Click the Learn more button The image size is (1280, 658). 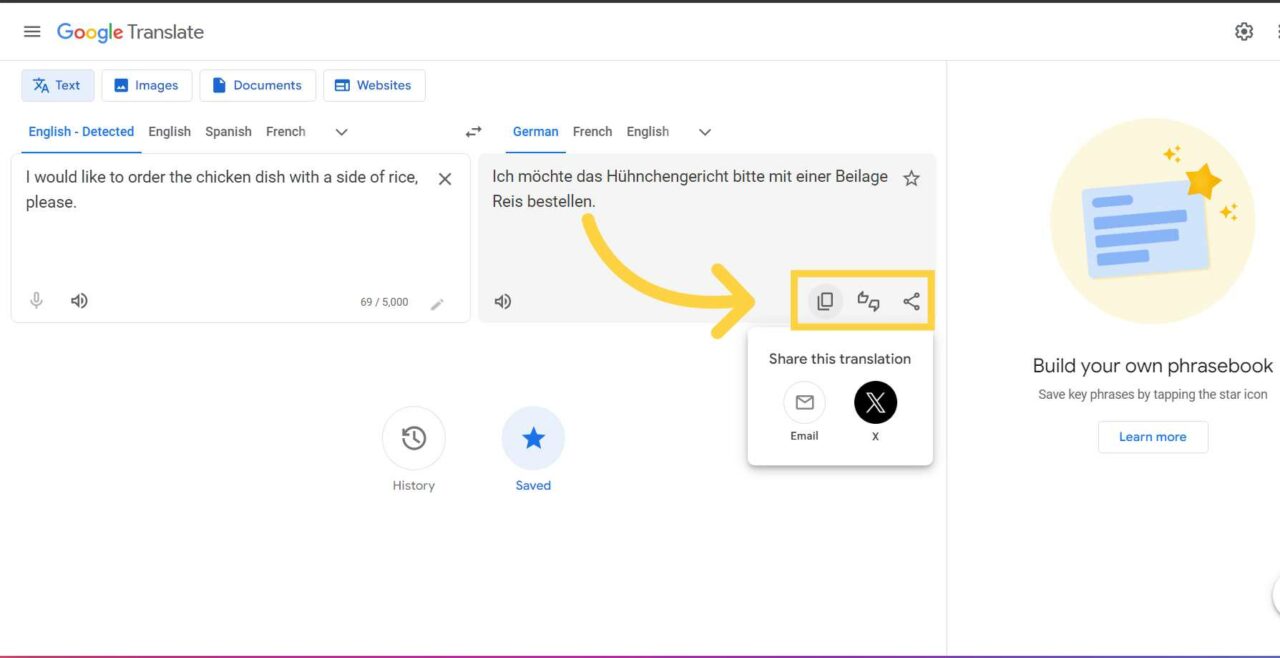tap(1152, 437)
